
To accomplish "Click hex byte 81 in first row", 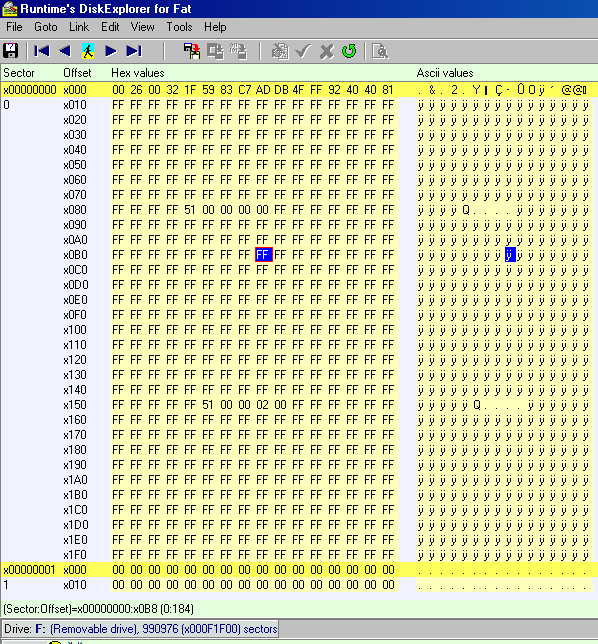I will coord(388,90).
